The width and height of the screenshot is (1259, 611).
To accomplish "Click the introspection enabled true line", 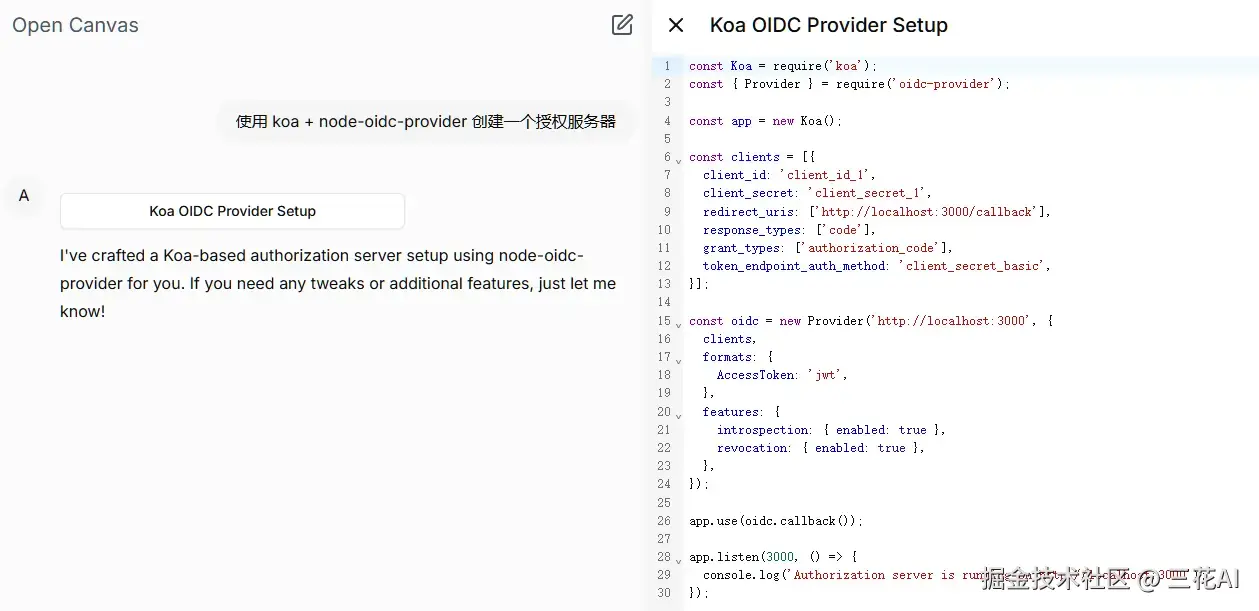I will [x=830, y=430].
